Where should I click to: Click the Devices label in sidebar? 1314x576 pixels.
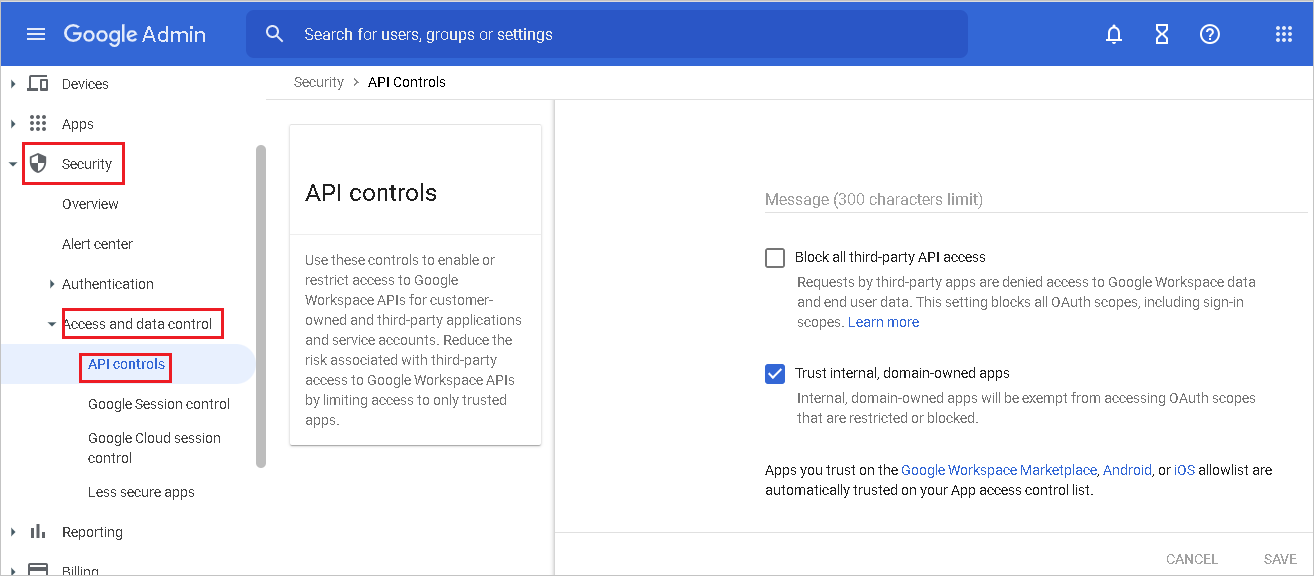85,84
